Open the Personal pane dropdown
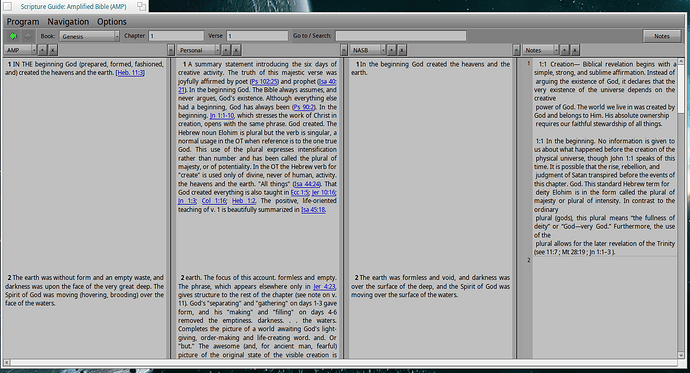690x373 pixels. coord(198,50)
